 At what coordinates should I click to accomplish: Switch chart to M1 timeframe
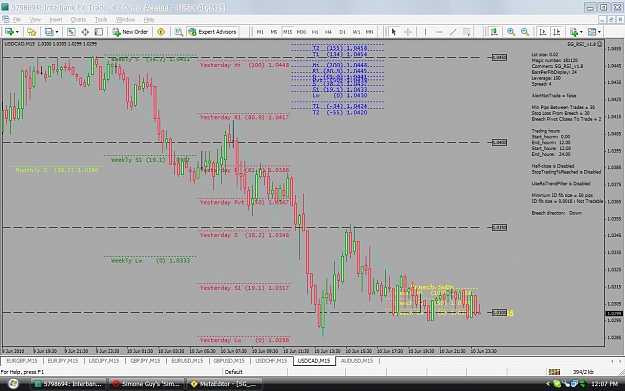click(260, 32)
